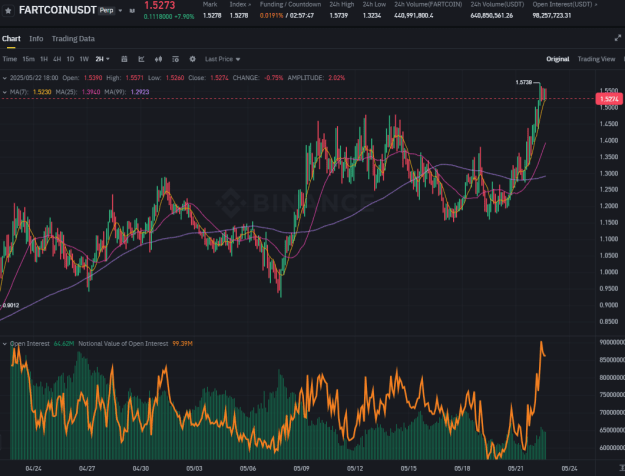Image resolution: width=625 pixels, height=476 pixels.
Task: Select the Time line chart option
Action: tap(10, 59)
